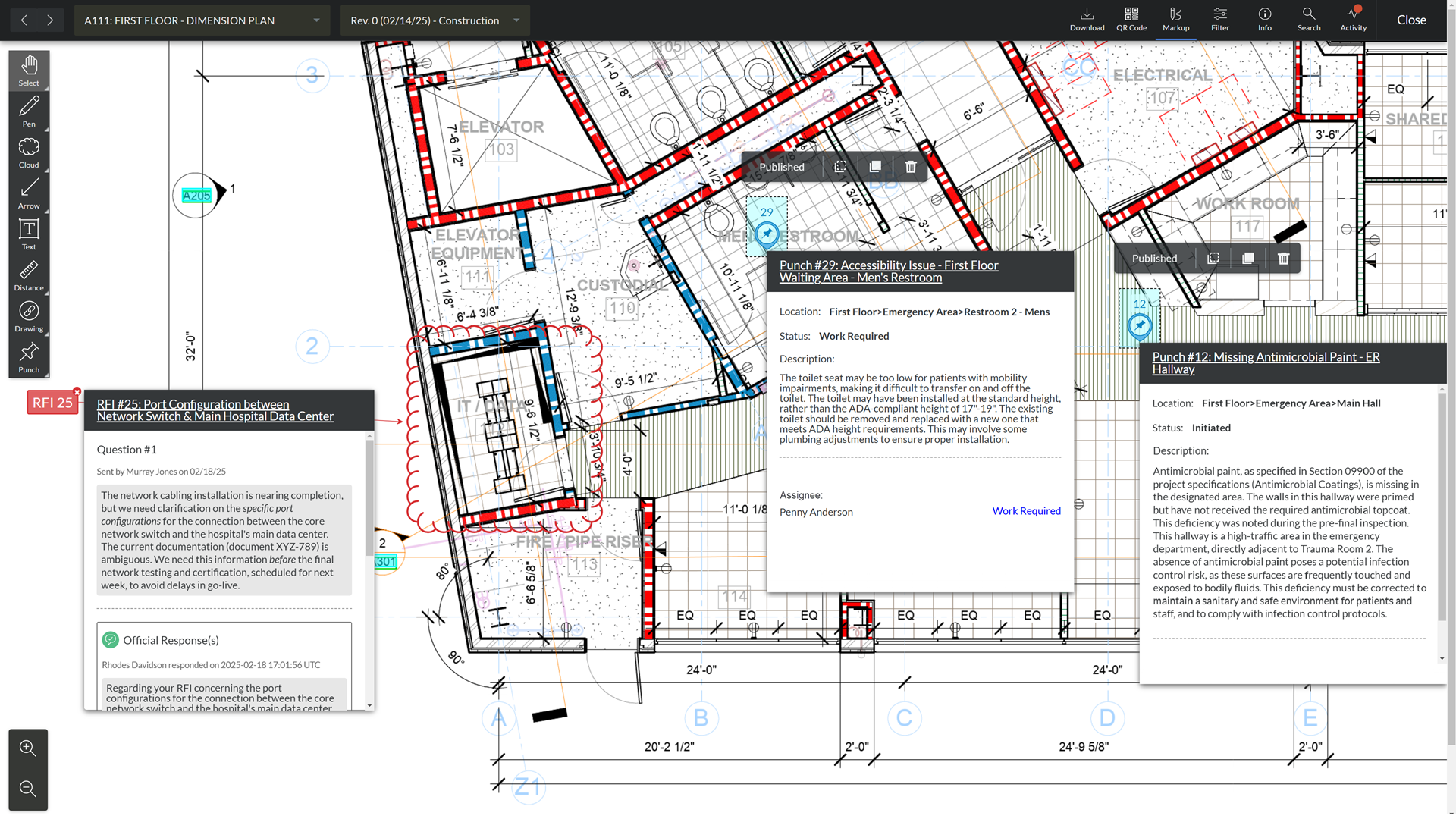Open Punch #12: Missing Antimicrobial Paint link

(x=1265, y=362)
